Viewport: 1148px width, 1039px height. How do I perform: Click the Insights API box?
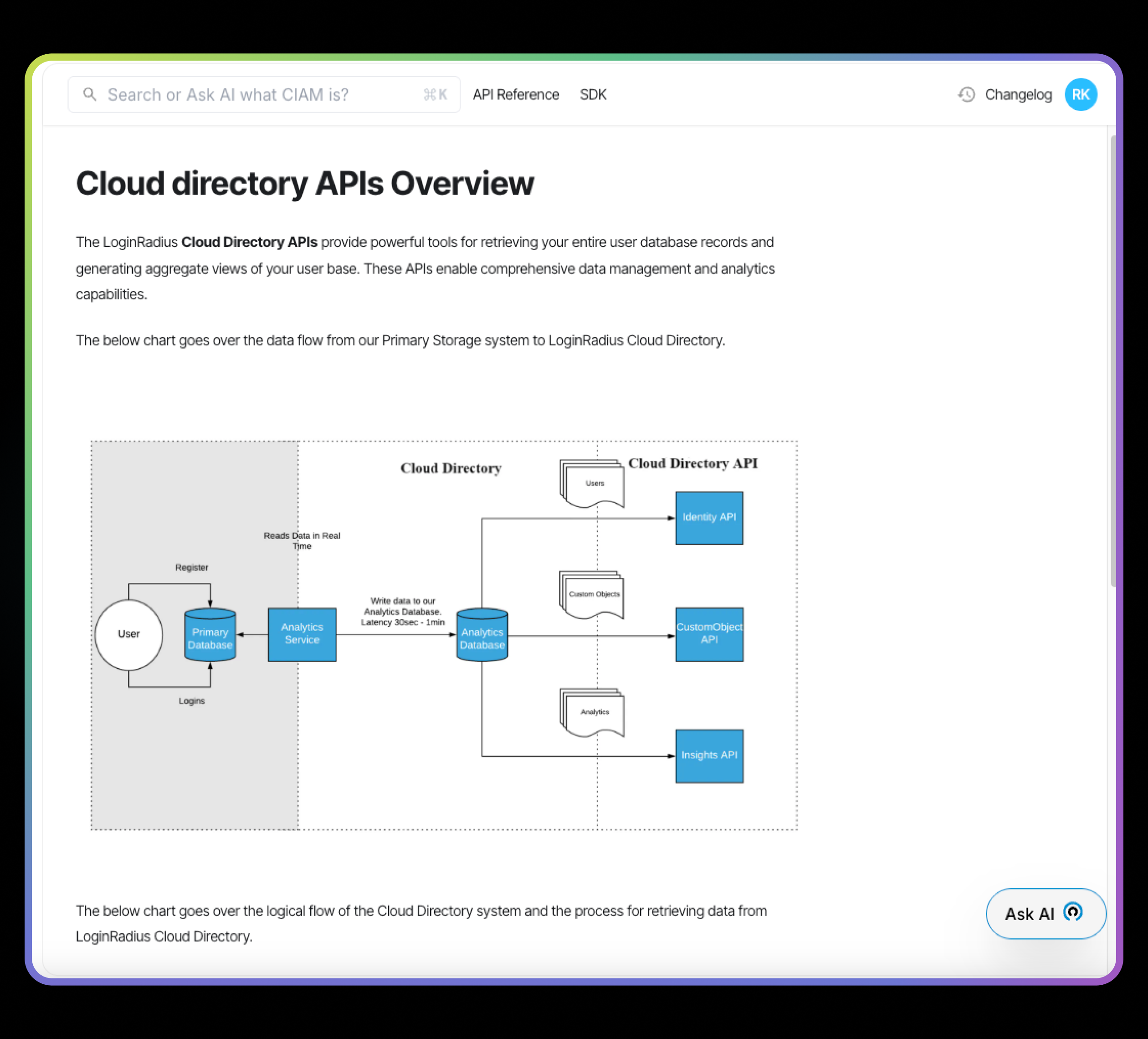tap(709, 756)
